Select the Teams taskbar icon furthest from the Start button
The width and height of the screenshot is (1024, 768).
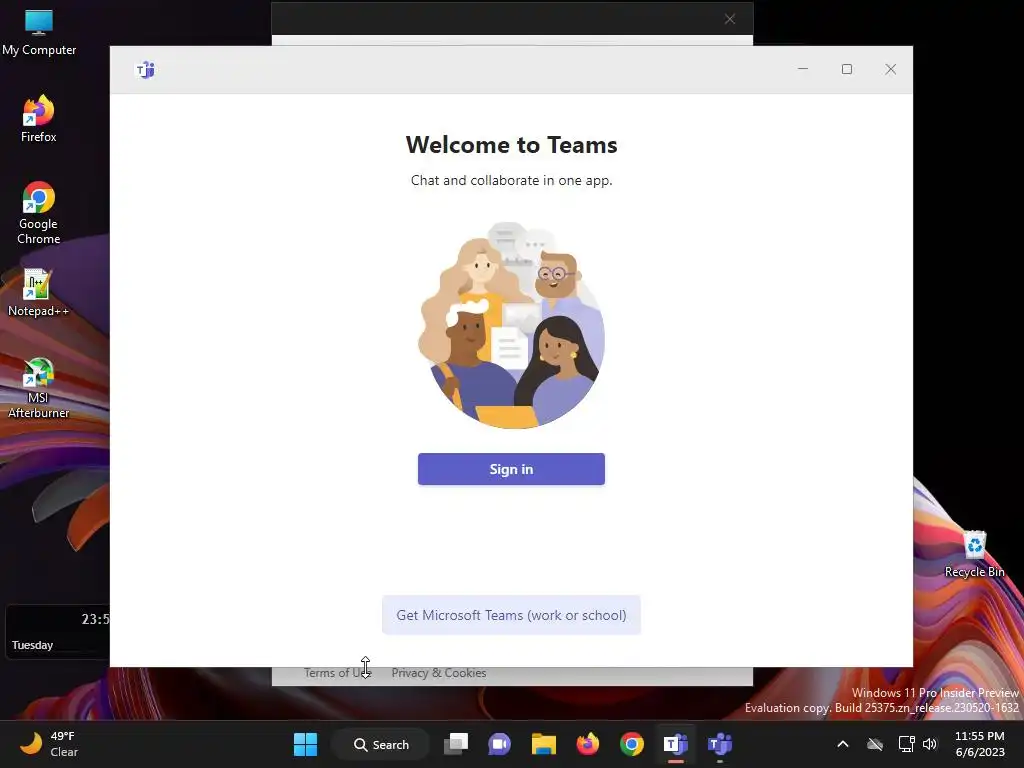[720, 744]
